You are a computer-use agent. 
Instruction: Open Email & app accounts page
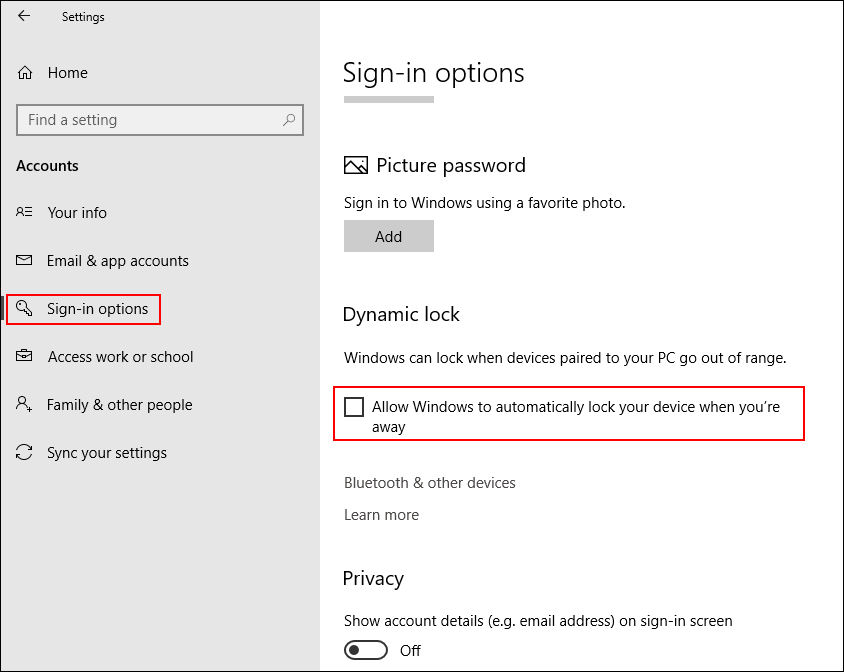point(117,261)
